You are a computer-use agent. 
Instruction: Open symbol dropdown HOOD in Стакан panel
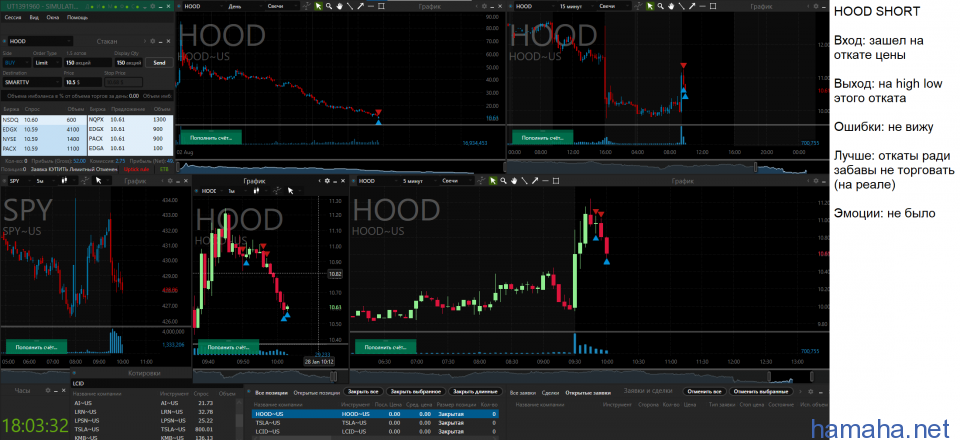pos(38,41)
